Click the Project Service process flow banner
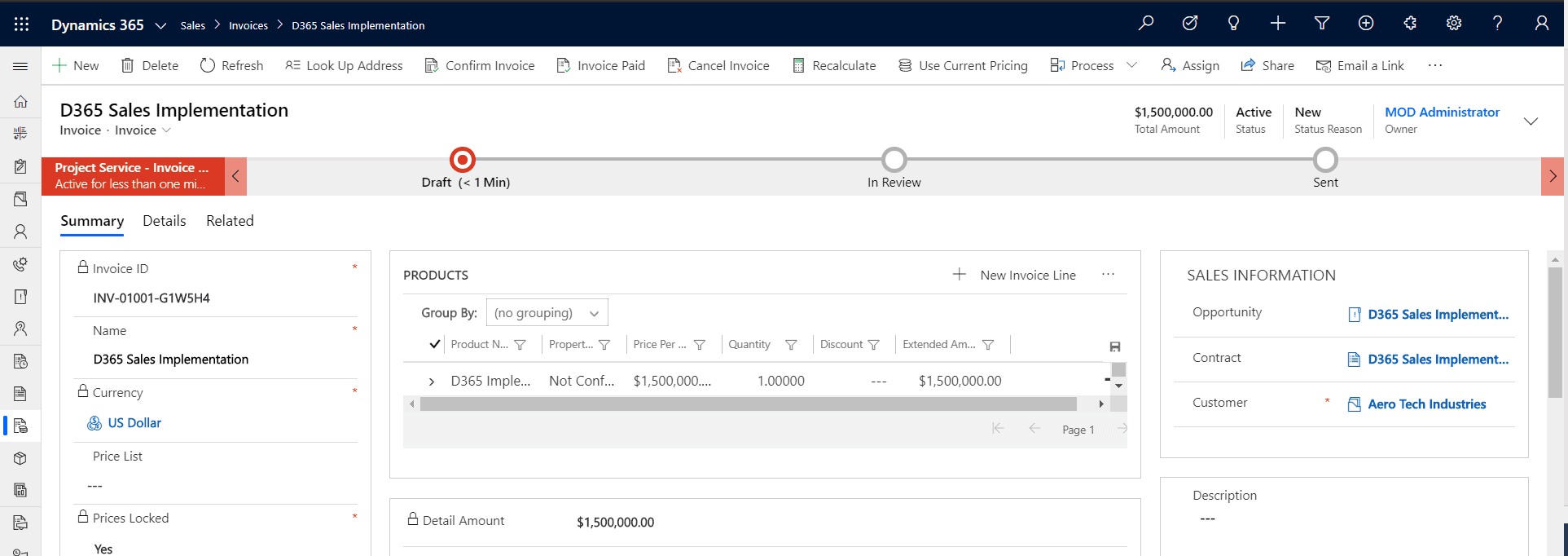 click(133, 176)
